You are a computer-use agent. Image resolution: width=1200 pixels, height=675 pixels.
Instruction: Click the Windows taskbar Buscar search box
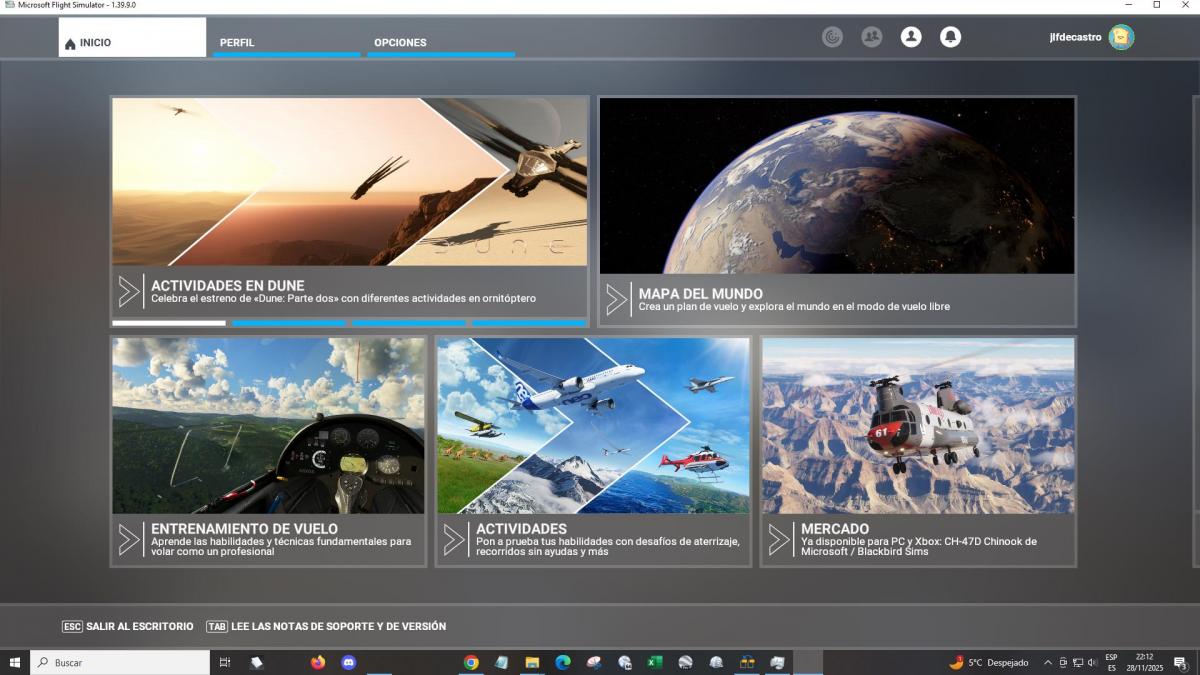point(120,662)
